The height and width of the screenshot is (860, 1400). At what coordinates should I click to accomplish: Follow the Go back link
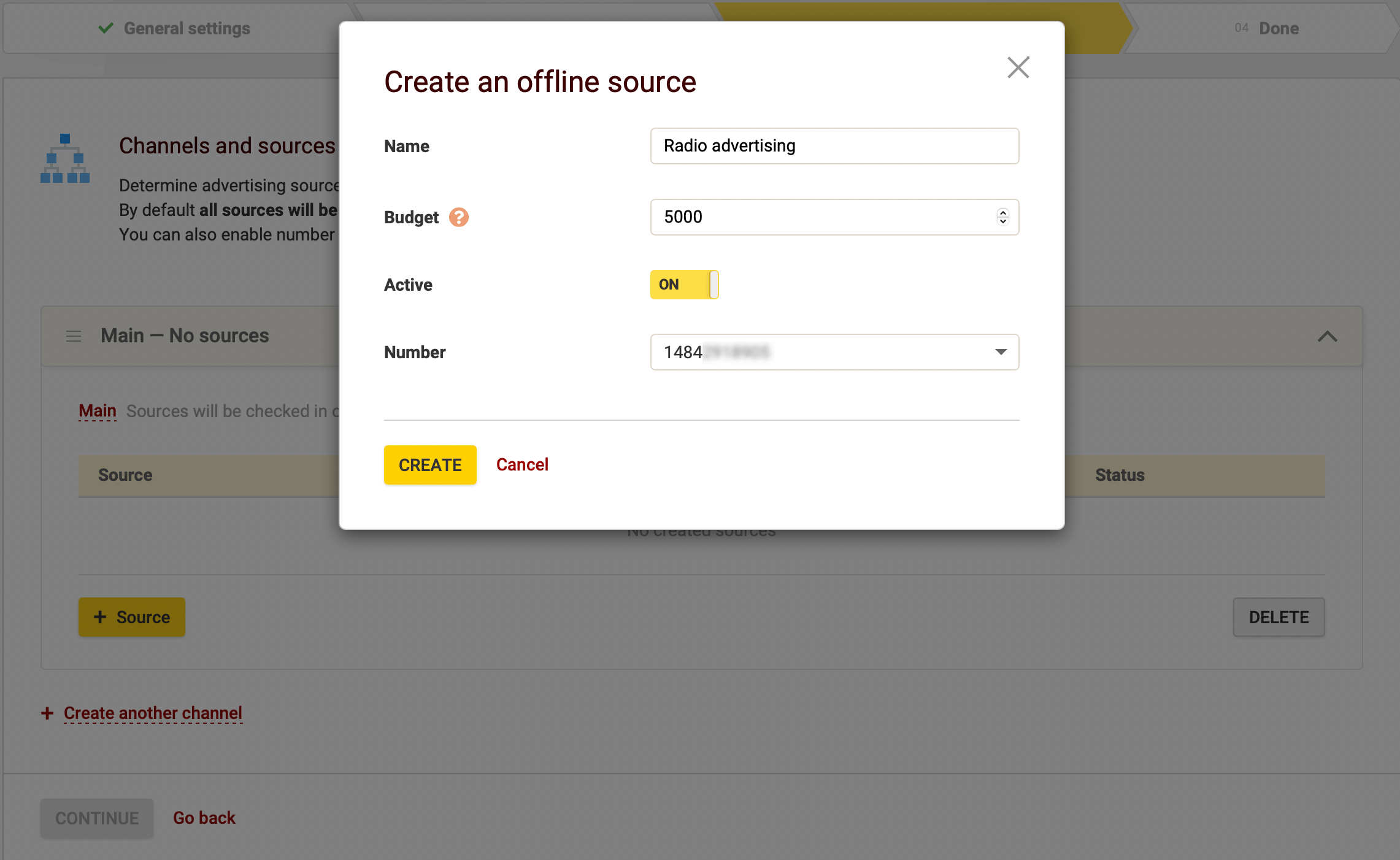(204, 818)
